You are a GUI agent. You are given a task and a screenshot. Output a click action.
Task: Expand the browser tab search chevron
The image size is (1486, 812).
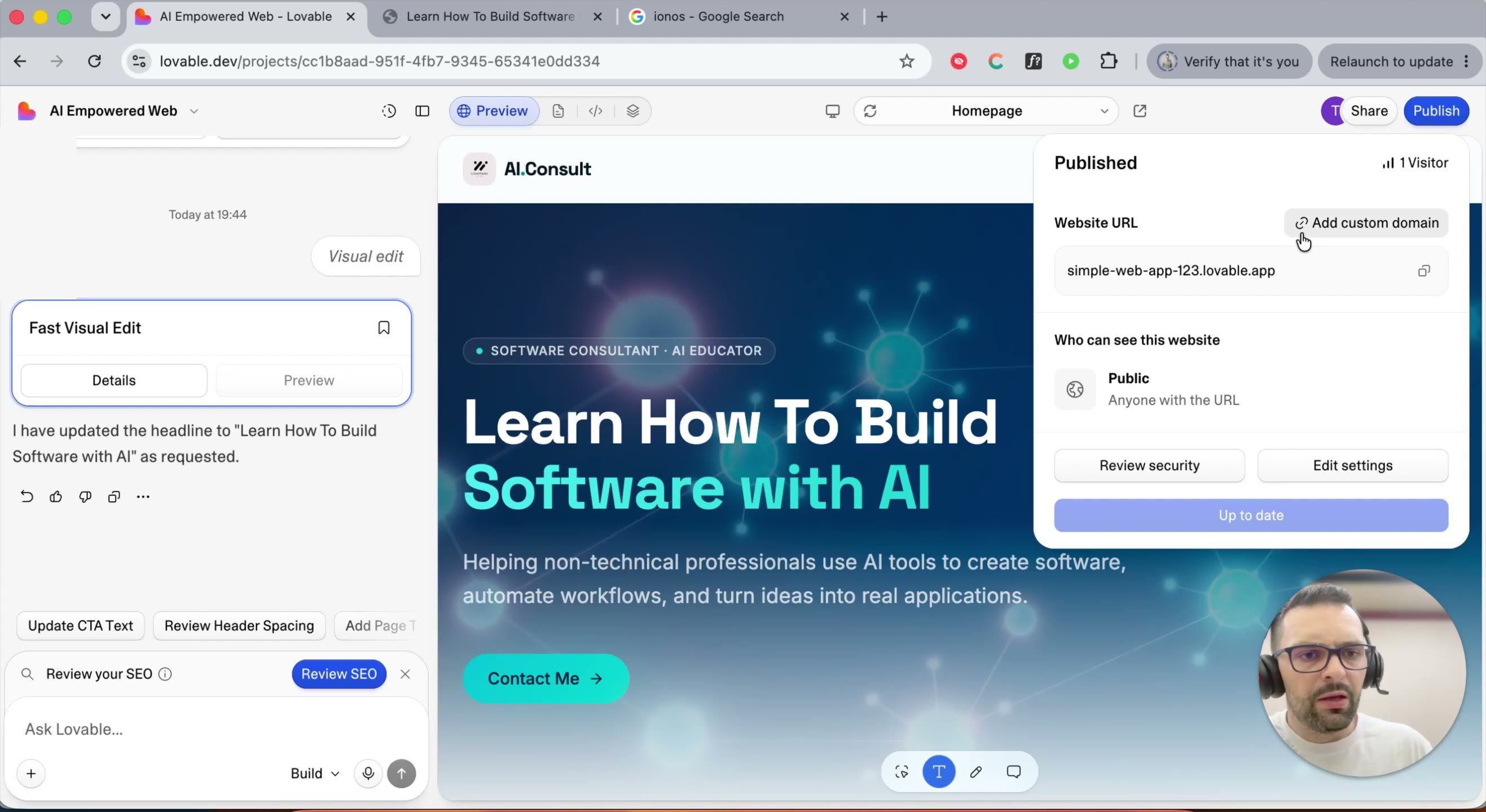tap(105, 17)
